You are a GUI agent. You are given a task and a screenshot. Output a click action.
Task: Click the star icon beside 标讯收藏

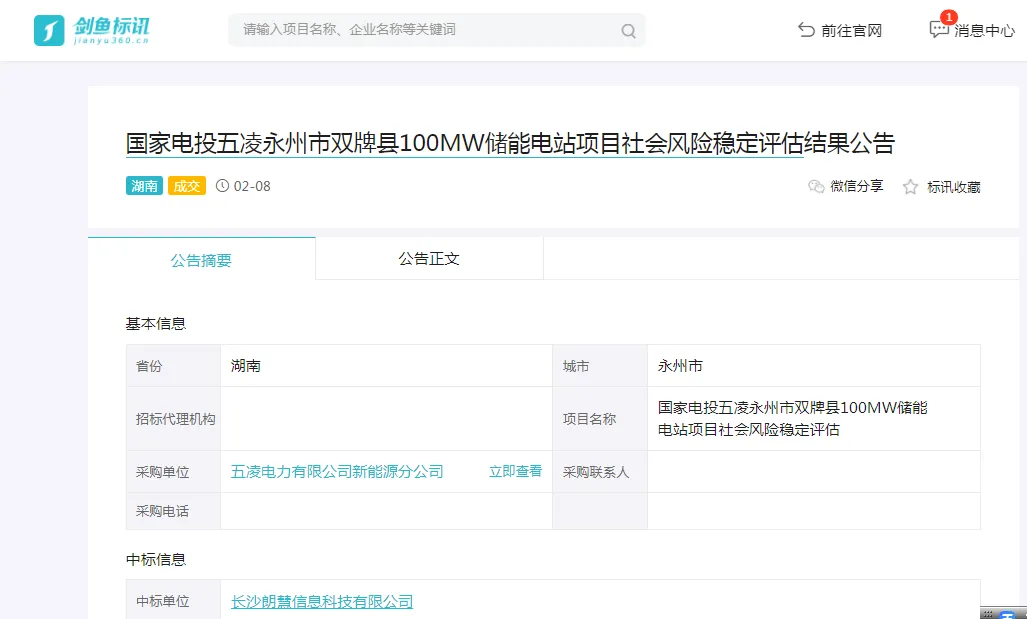[x=910, y=186]
